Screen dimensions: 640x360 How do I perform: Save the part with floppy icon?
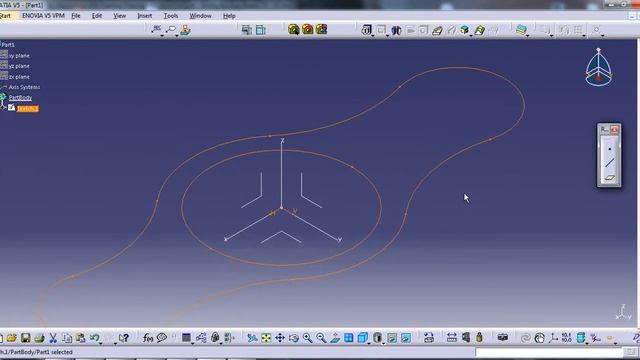point(26,338)
